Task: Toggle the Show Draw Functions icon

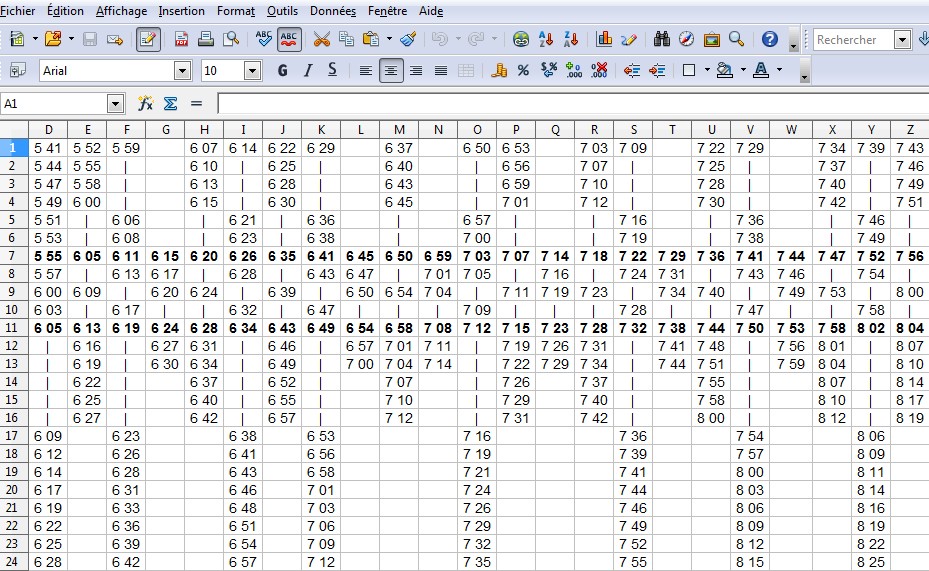Action: (629, 40)
